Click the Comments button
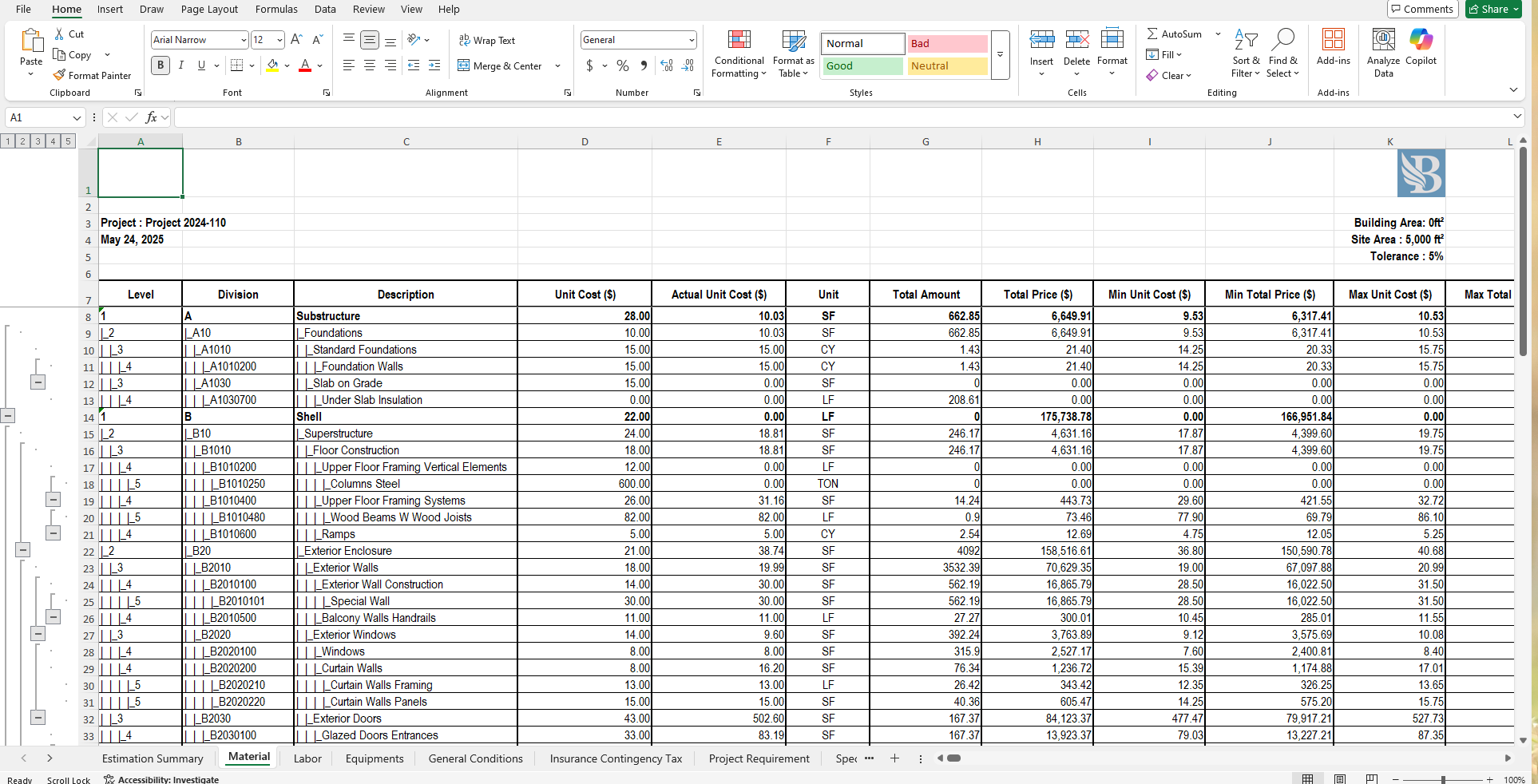This screenshot has width=1538, height=784. (x=1422, y=10)
